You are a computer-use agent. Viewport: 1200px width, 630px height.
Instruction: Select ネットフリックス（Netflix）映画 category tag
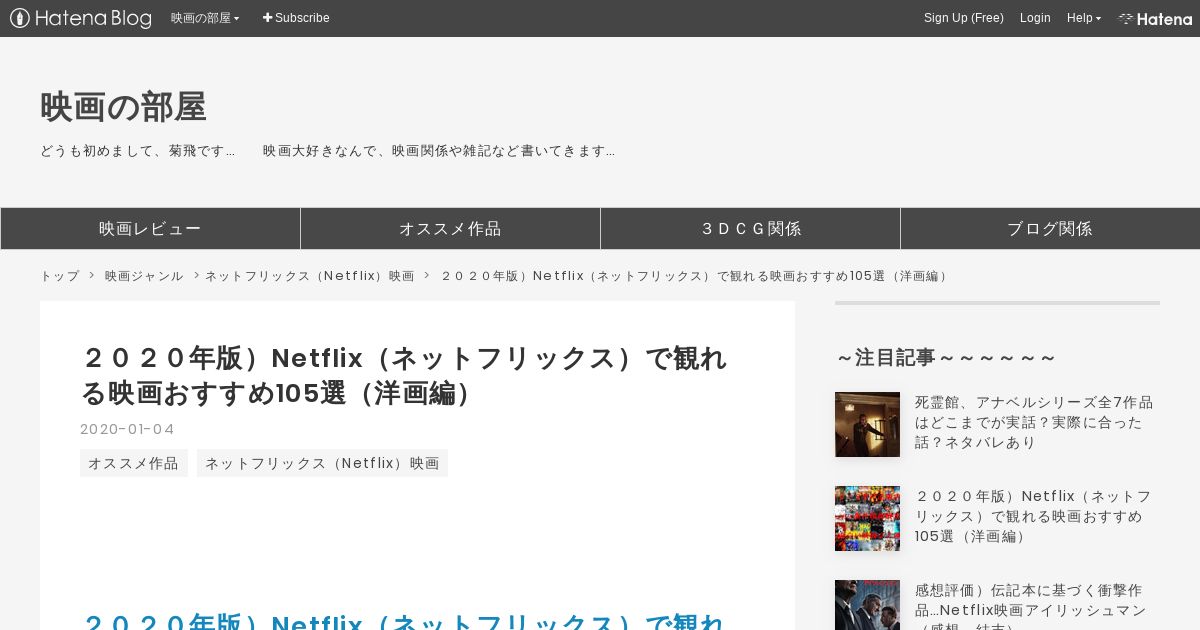(322, 463)
